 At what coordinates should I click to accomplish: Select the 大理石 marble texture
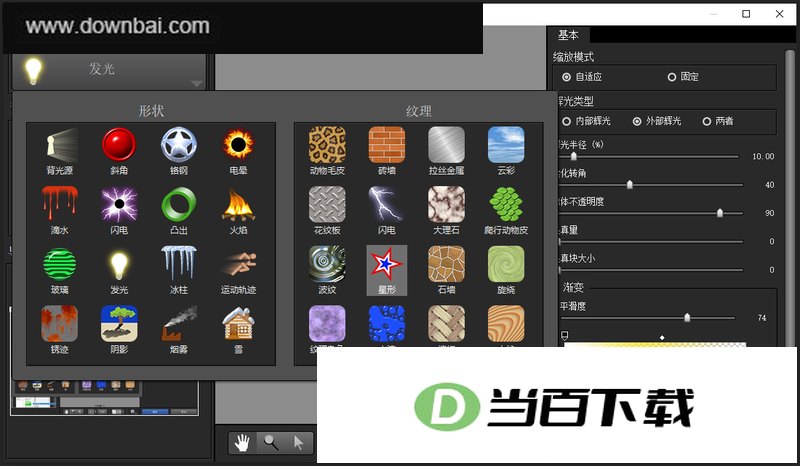click(446, 210)
